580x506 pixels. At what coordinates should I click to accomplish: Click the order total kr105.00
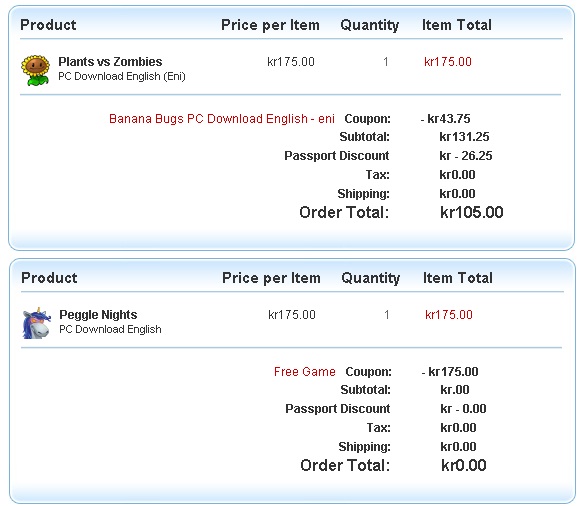472,212
